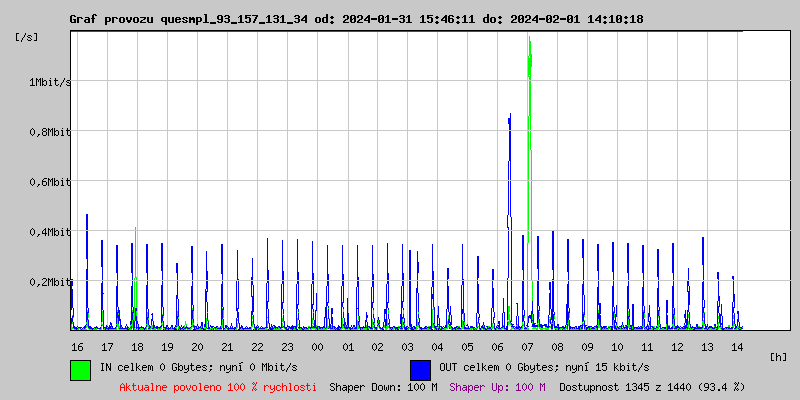Click the 0,4Mbit y-axis label

49,232
